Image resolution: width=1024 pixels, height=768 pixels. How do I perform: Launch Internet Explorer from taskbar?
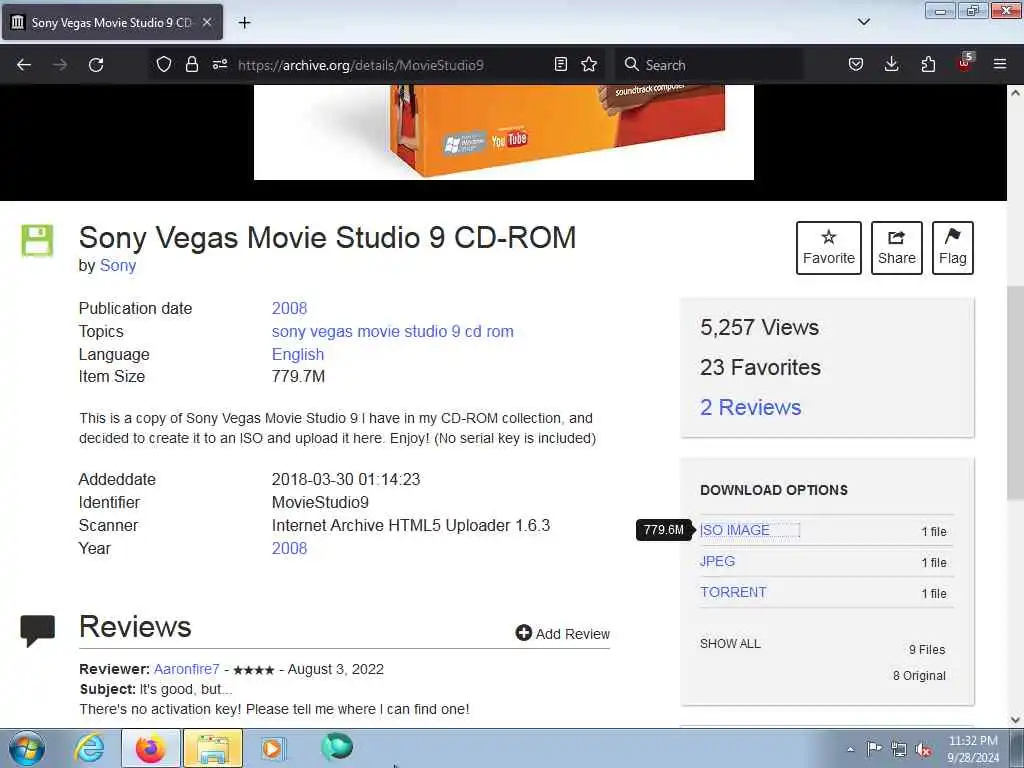click(89, 748)
